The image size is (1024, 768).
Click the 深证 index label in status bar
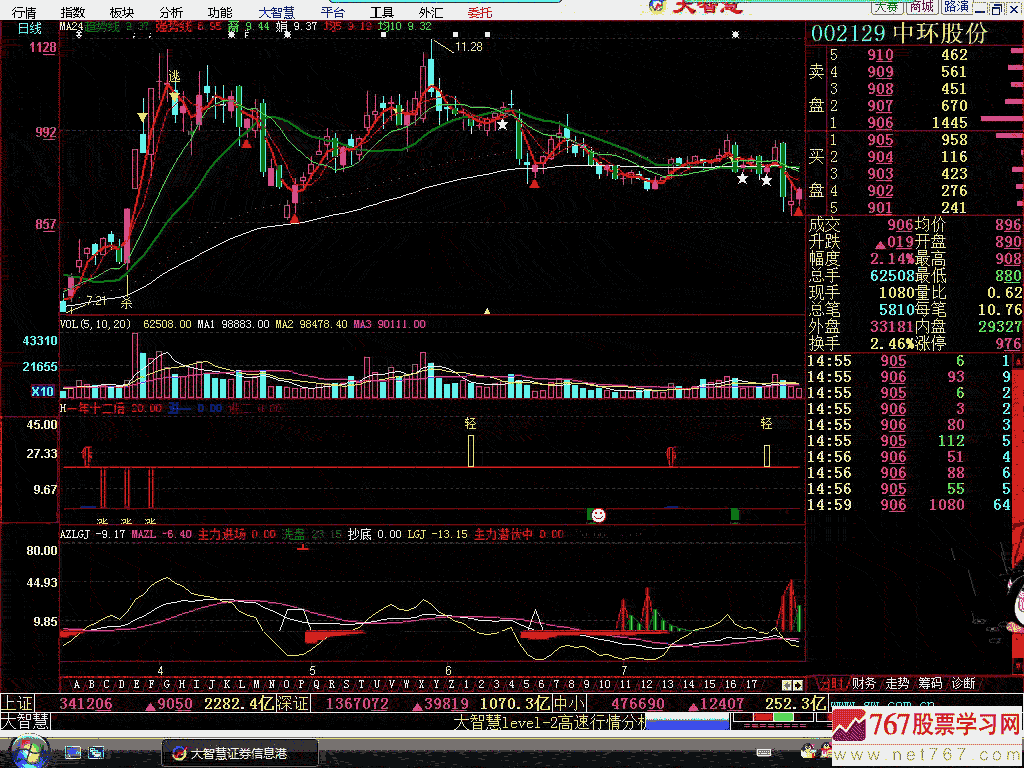[292, 703]
